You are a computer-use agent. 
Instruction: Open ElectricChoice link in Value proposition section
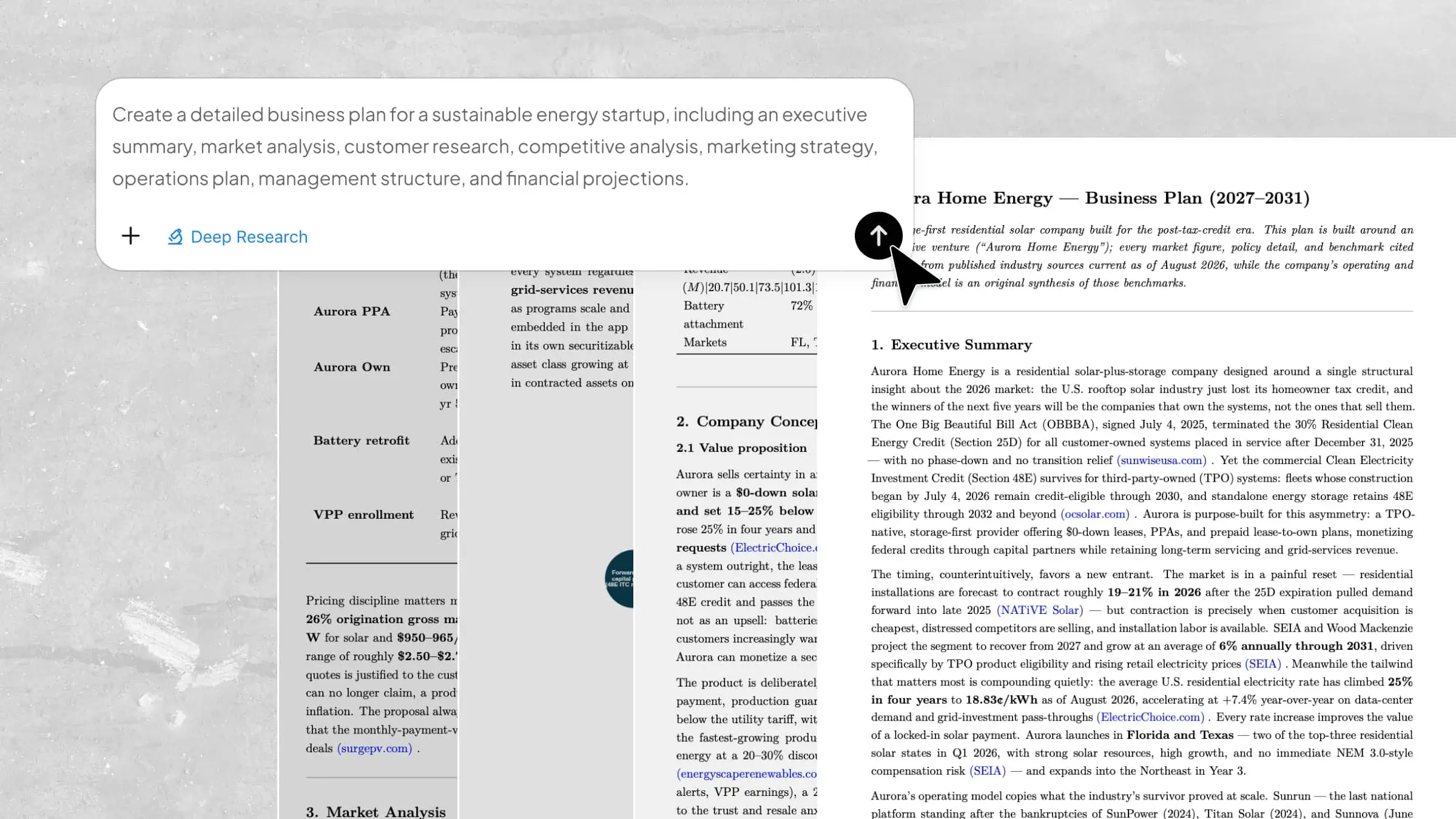(x=773, y=548)
